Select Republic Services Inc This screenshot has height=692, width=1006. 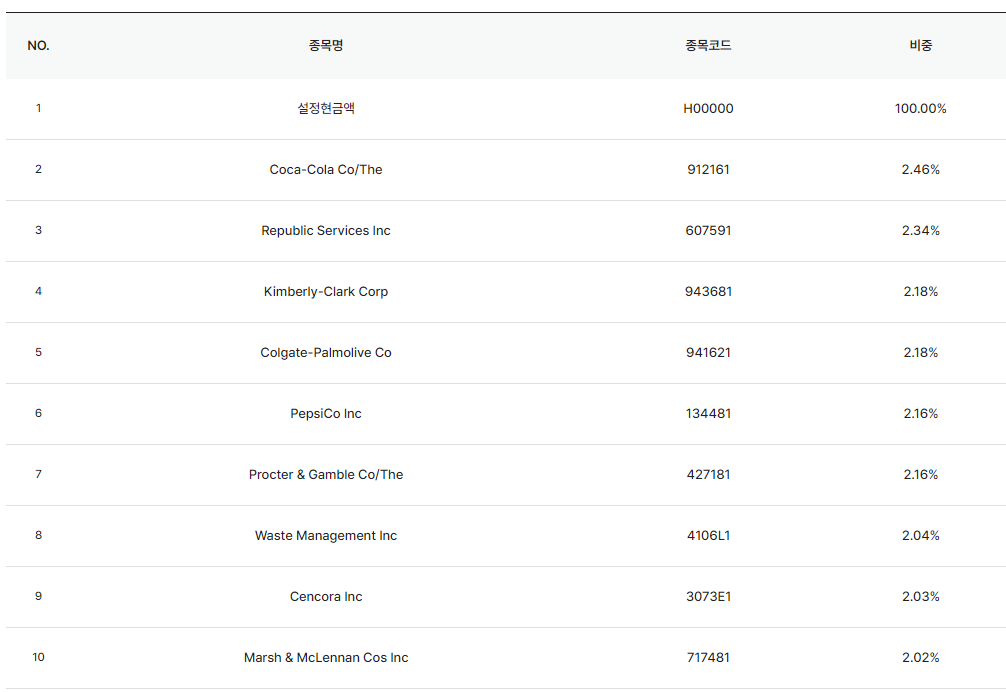point(326,230)
